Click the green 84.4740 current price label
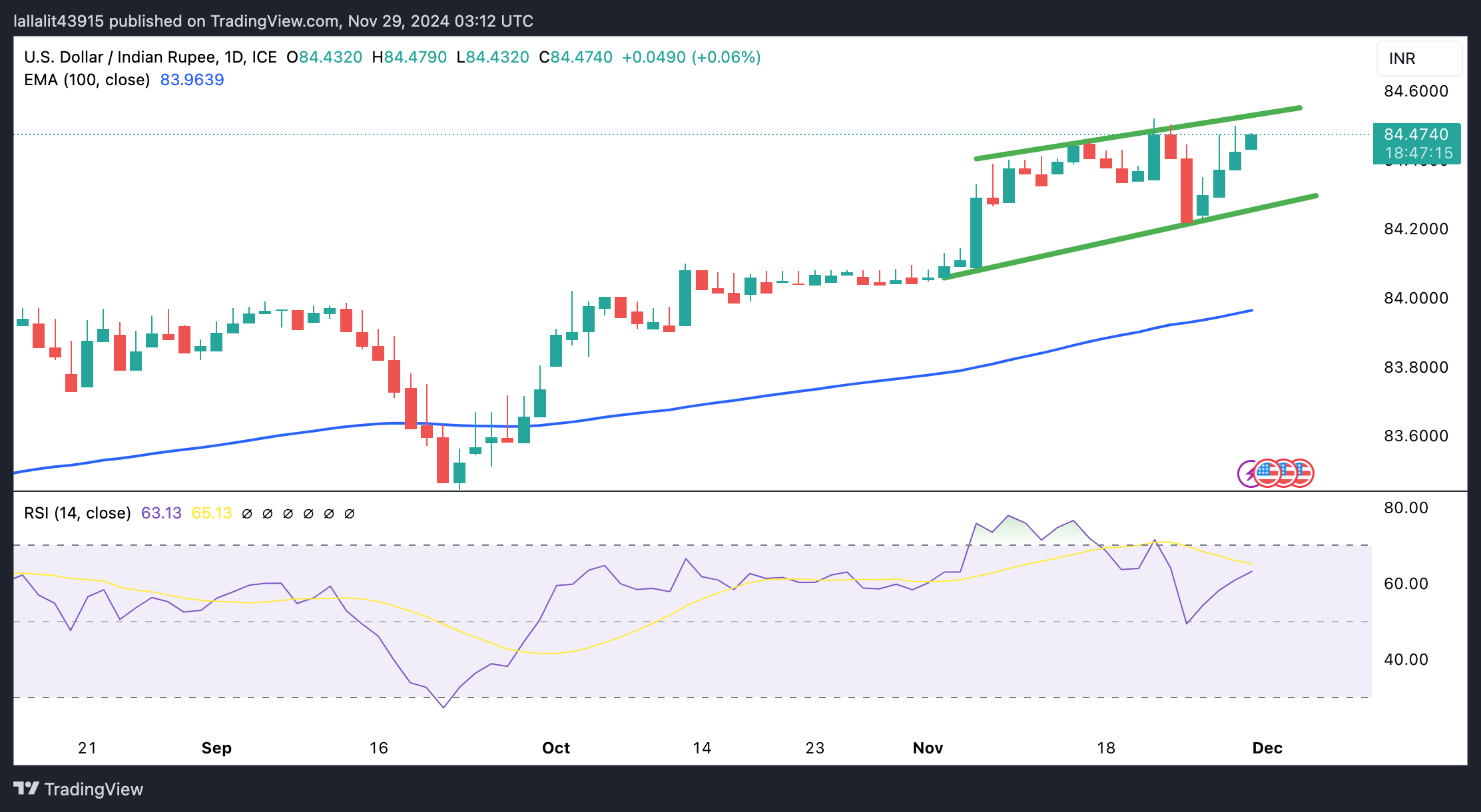The width and height of the screenshot is (1481, 812). 1416,134
